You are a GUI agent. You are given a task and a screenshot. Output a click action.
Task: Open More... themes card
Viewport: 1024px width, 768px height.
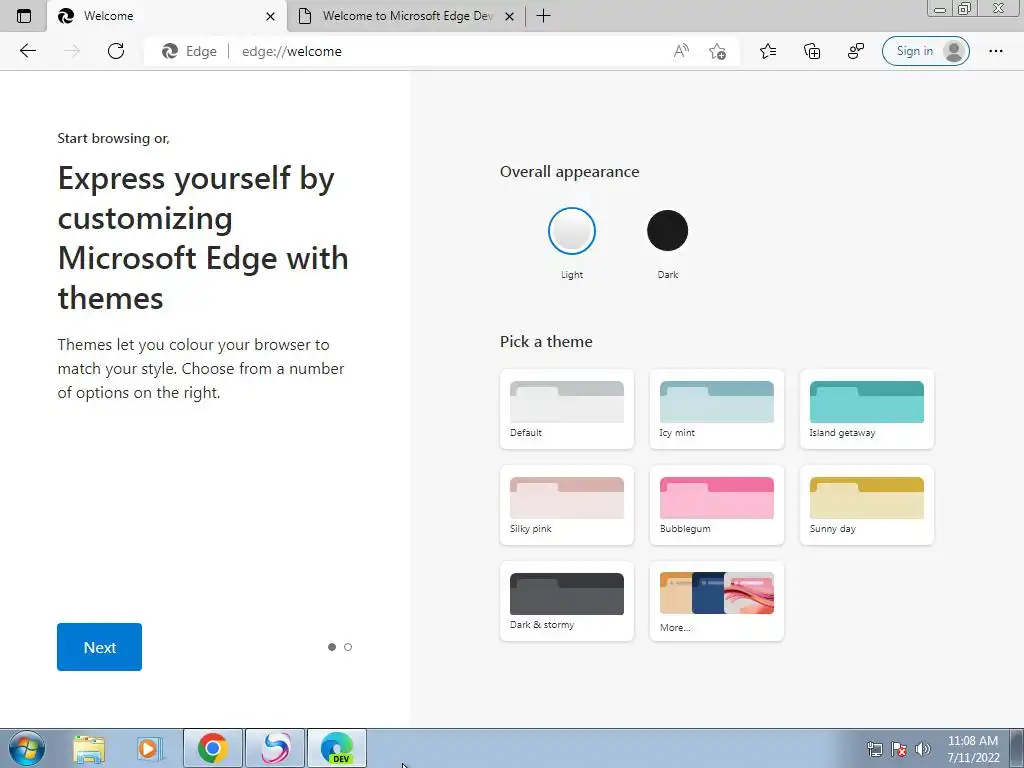[716, 601]
